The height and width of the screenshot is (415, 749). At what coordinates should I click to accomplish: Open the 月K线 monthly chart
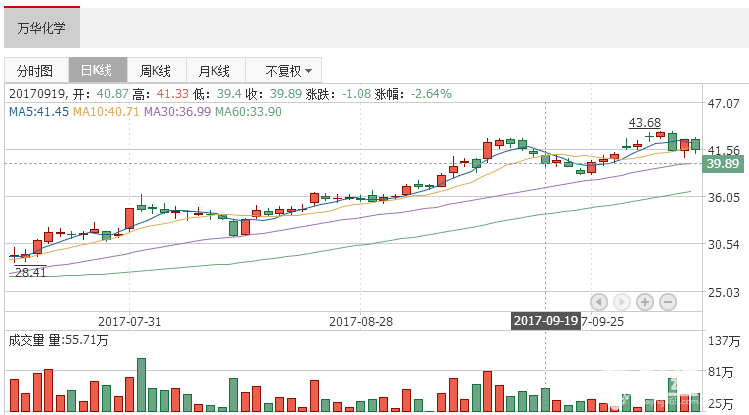(214, 71)
